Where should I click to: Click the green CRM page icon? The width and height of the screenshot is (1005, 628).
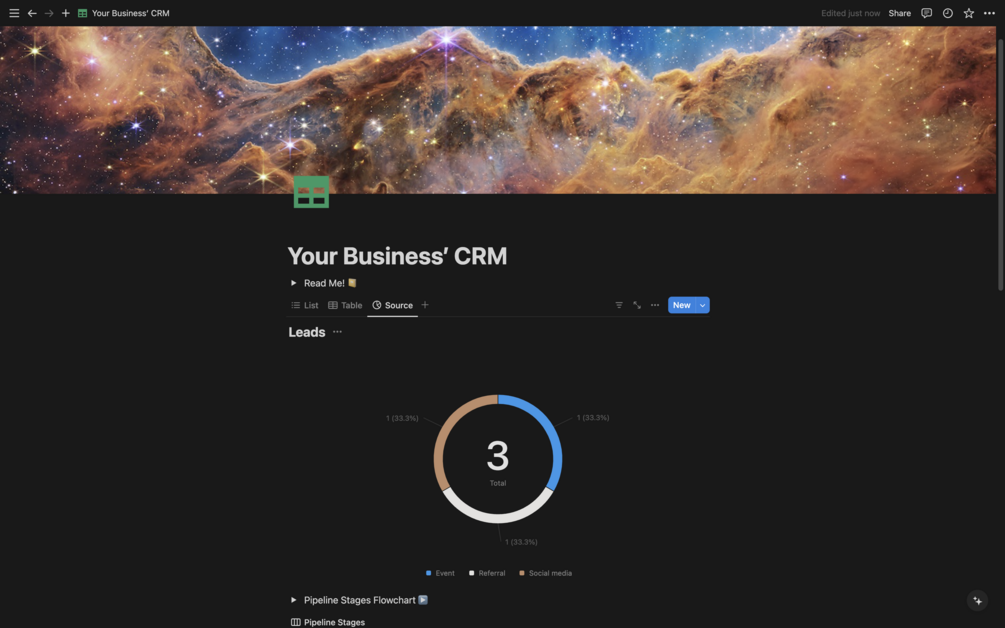pyautogui.click(x=311, y=192)
